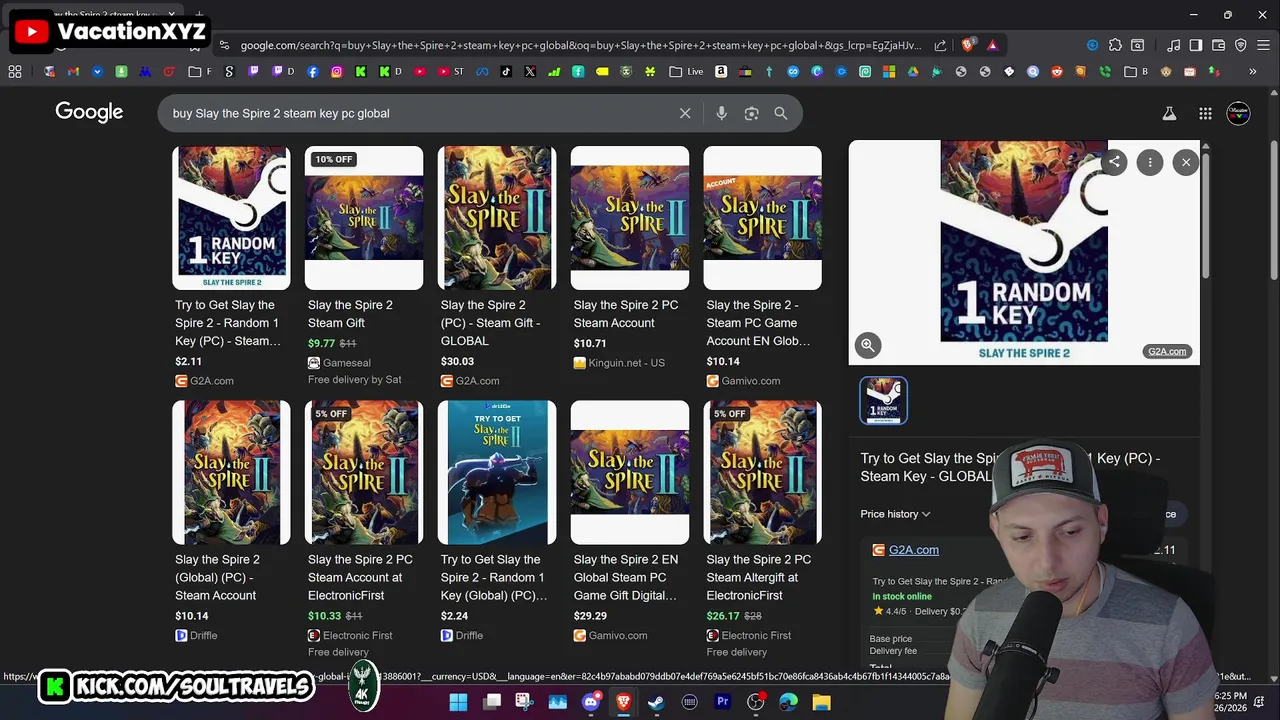Open Microsoft Edge from the taskbar
The width and height of the screenshot is (1280, 720).
point(788,702)
